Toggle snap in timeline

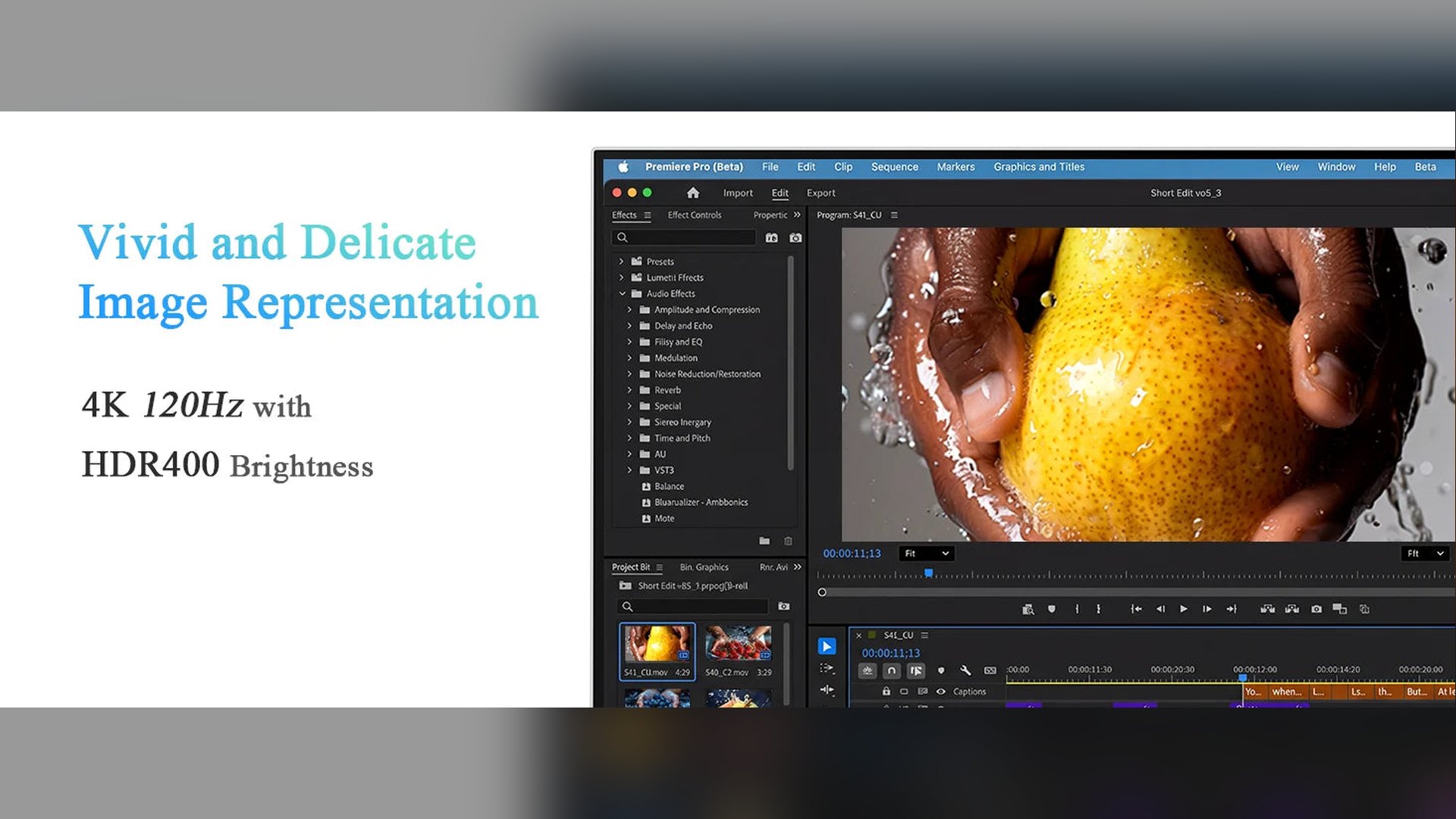pyautogui.click(x=892, y=670)
